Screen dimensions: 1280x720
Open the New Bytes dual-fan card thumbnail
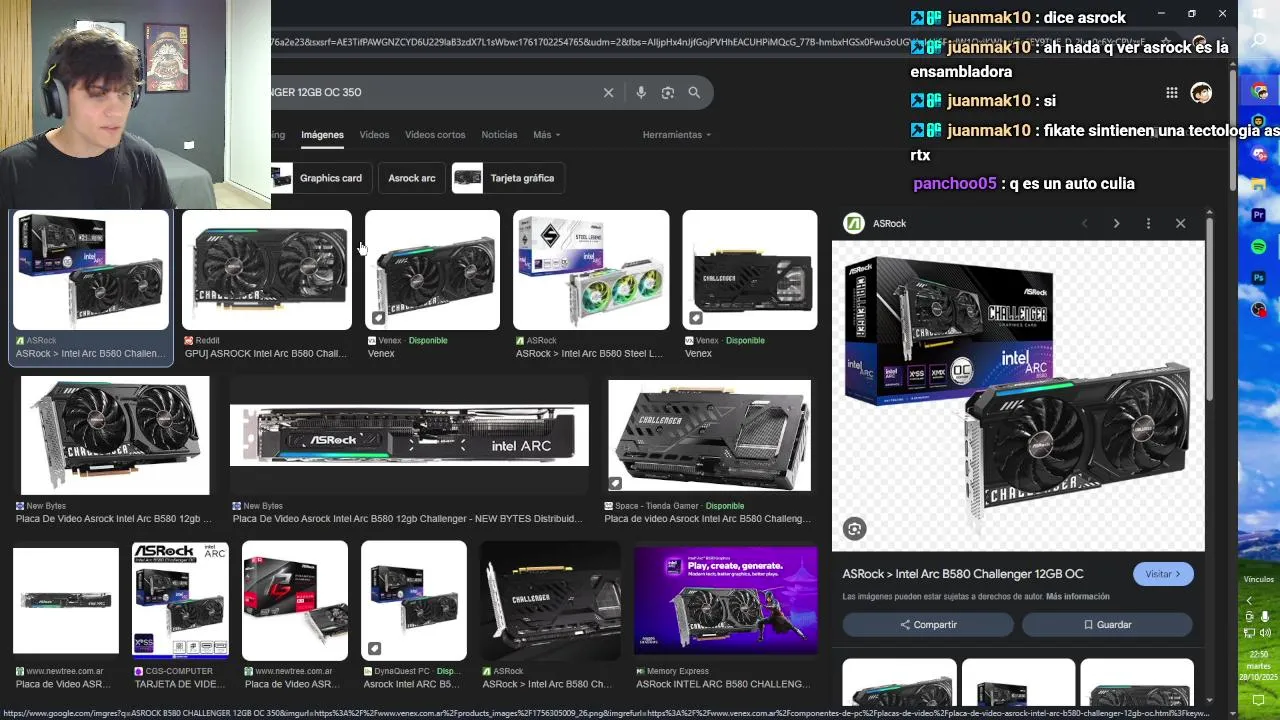tap(115, 435)
